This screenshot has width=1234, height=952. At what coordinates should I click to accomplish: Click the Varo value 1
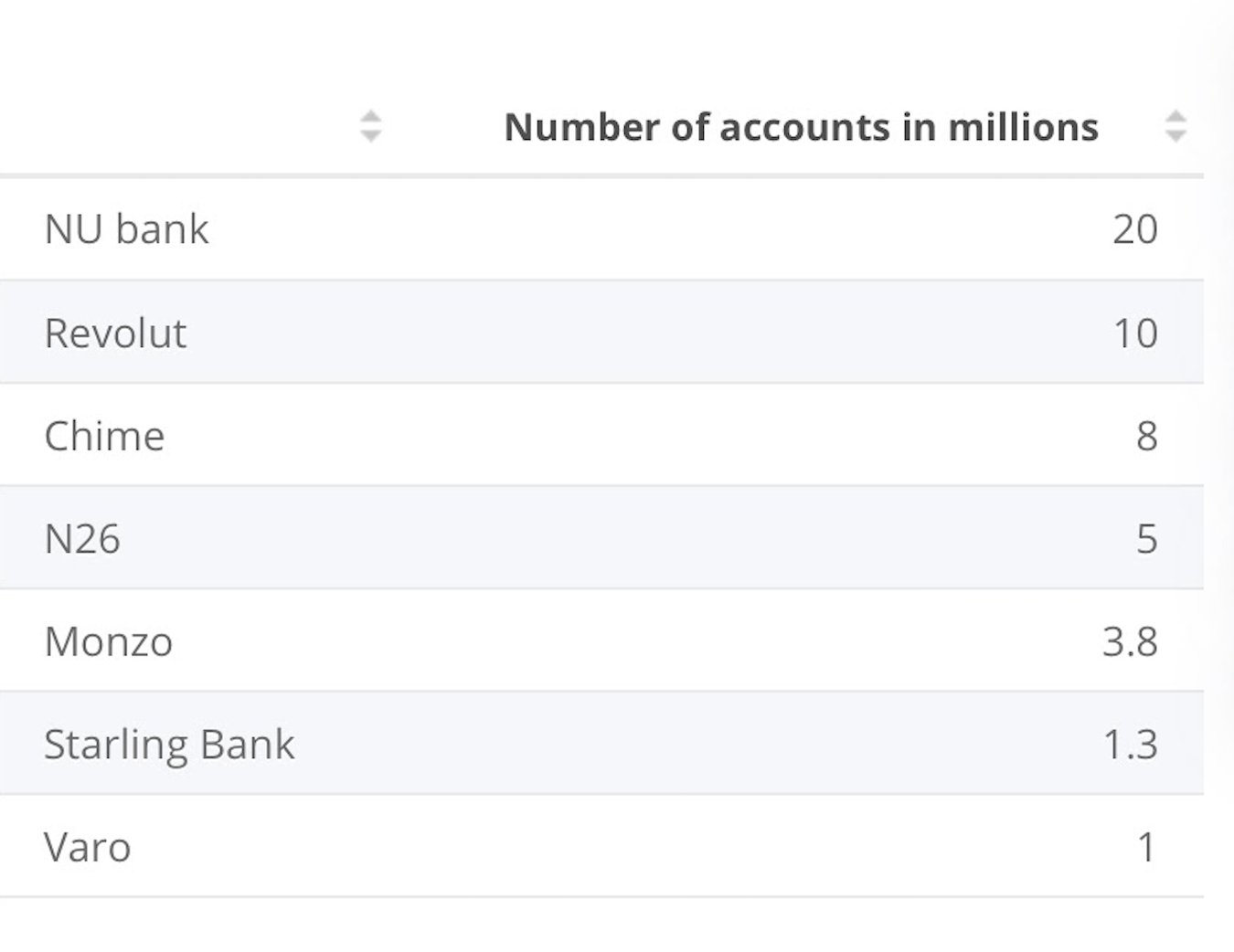pyautogui.click(x=1147, y=847)
